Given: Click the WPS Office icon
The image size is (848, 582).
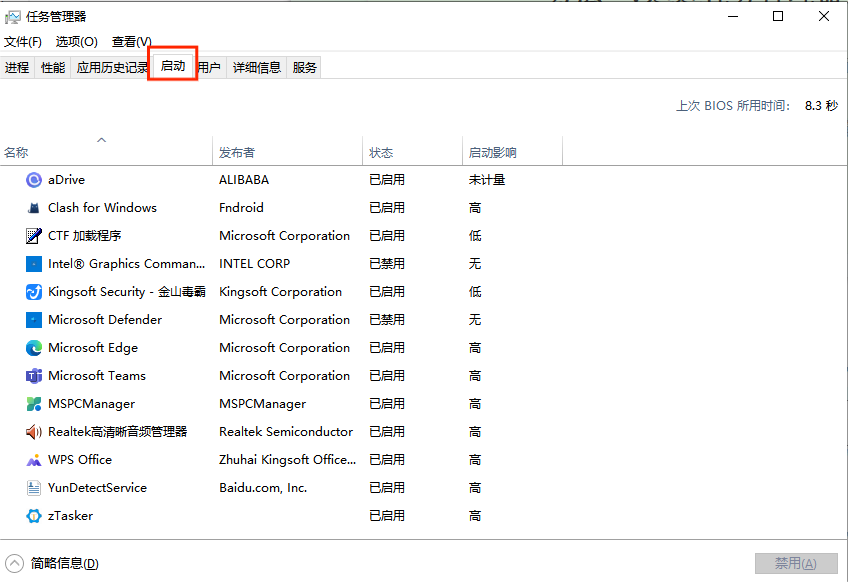Looking at the screenshot, I should pos(32,459).
